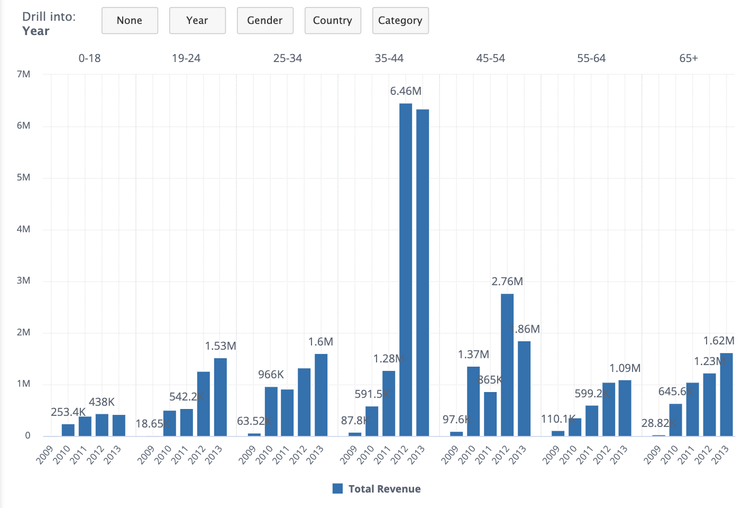Click the blue Total Revenue legend swatch

(x=337, y=489)
